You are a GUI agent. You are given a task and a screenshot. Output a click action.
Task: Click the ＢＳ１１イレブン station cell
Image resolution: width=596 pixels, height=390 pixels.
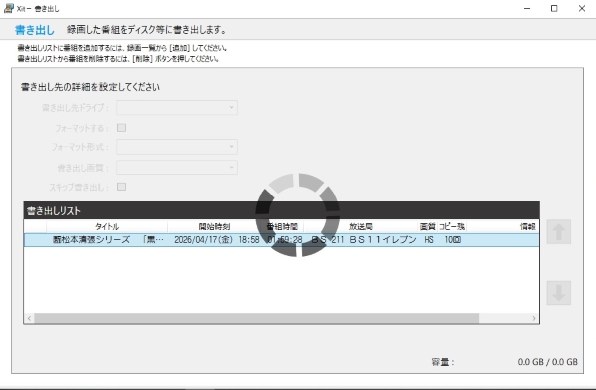[364, 240]
